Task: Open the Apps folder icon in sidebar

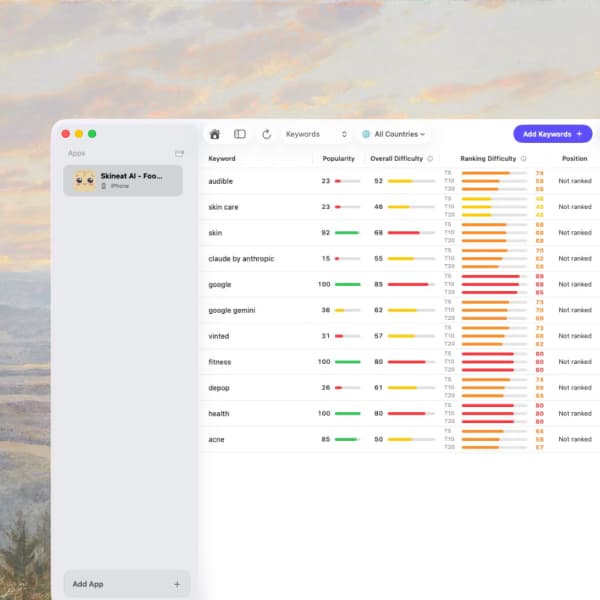Action: point(179,153)
